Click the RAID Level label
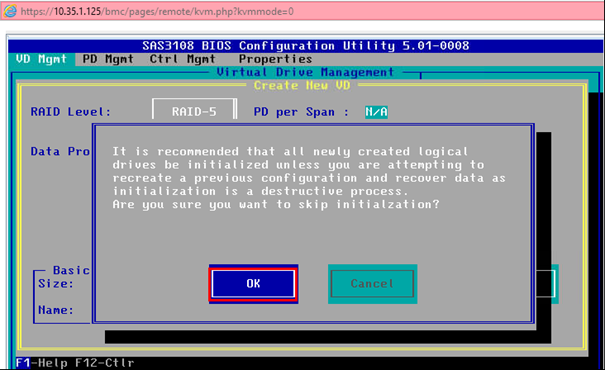Viewport: 605px width, 370px height. click(71, 112)
